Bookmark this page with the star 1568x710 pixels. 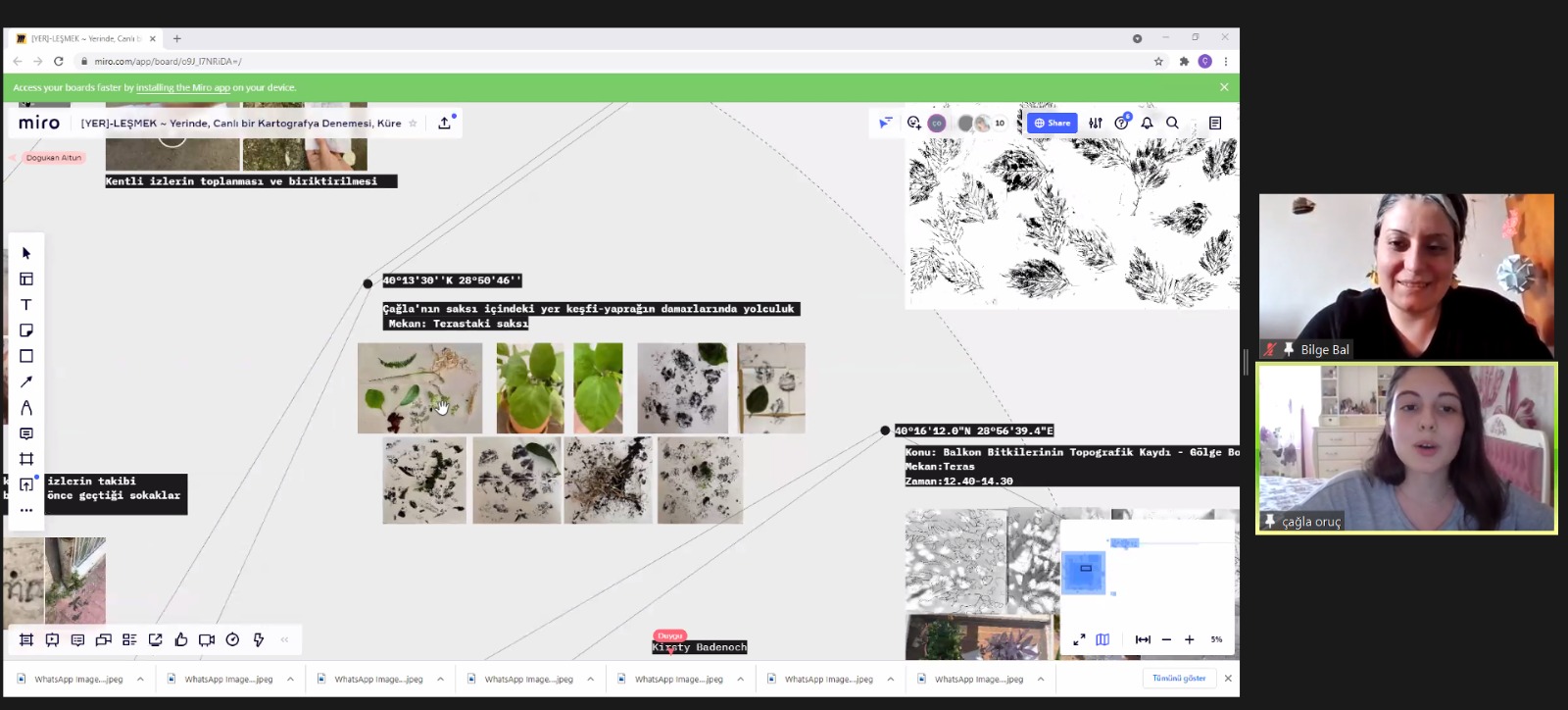tap(1158, 61)
